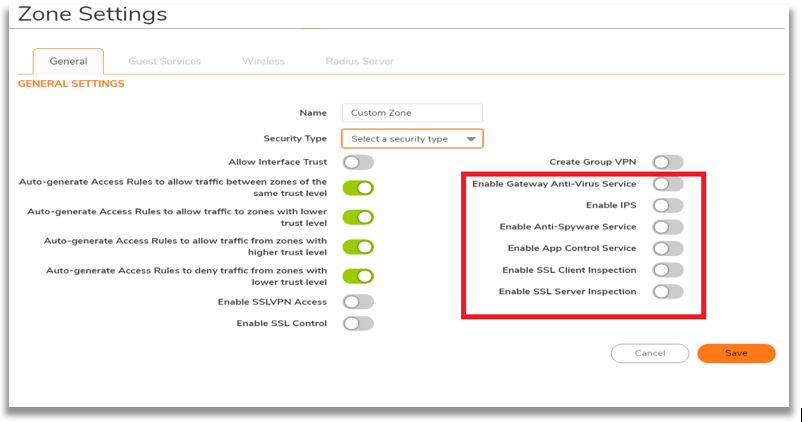Click the Cancel button
This screenshot has height=422, width=810.
pyautogui.click(x=650, y=353)
